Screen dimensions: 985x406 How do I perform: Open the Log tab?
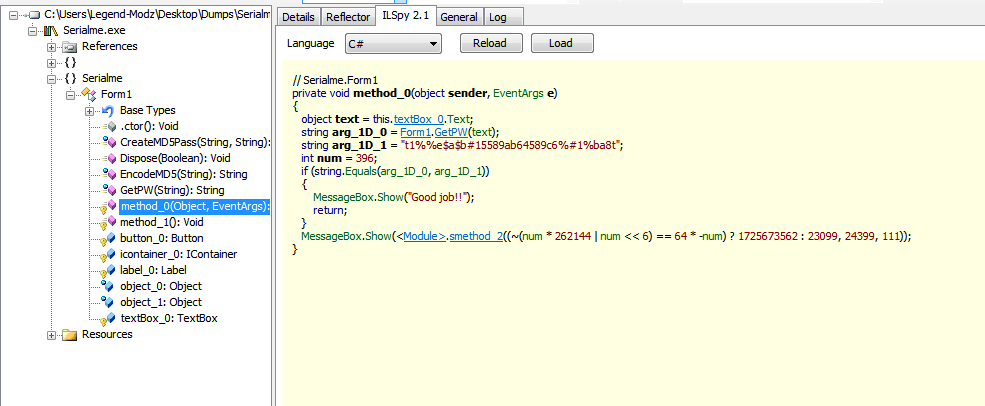[x=497, y=17]
